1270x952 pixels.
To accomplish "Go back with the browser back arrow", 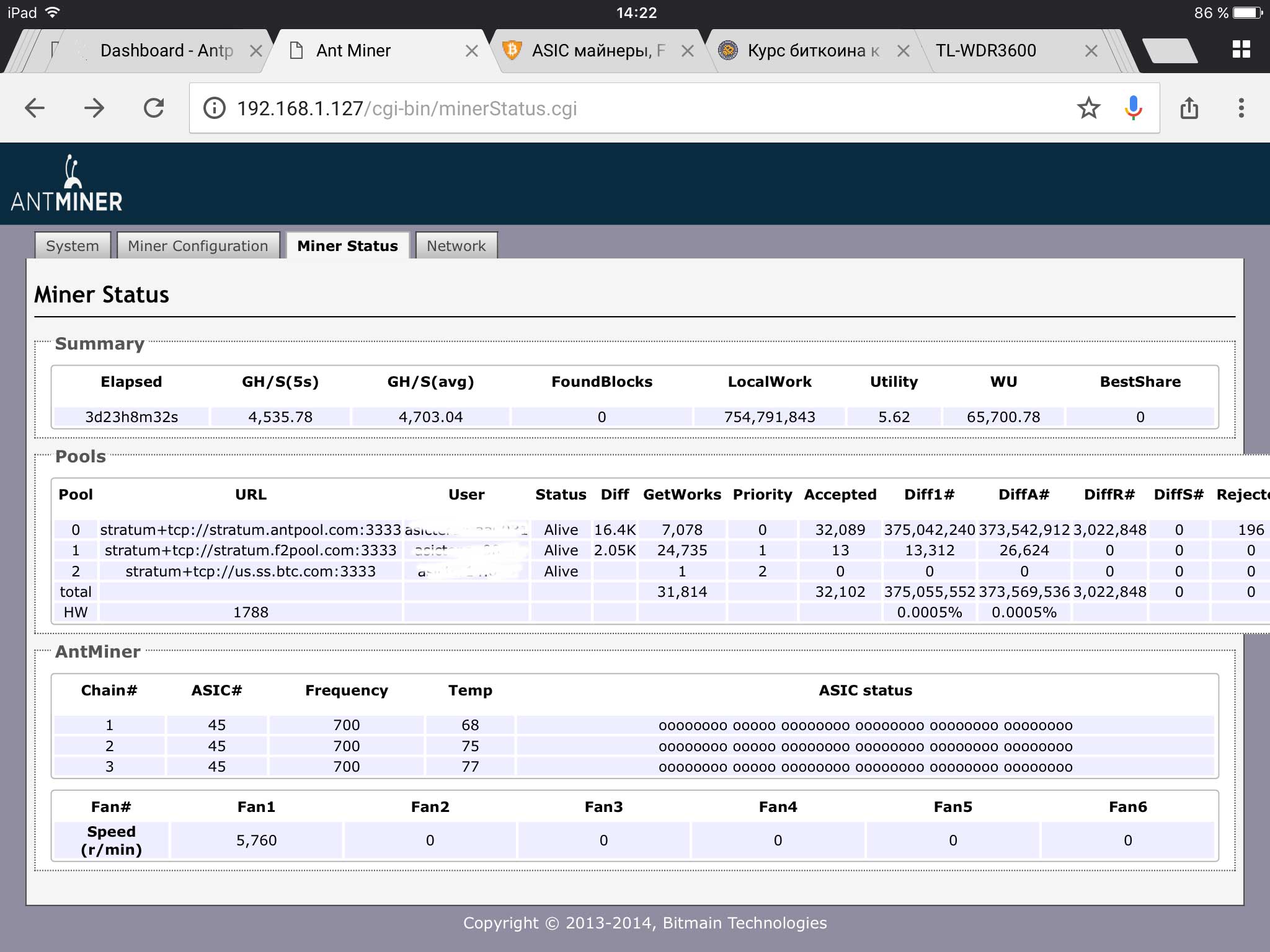I will point(35,108).
